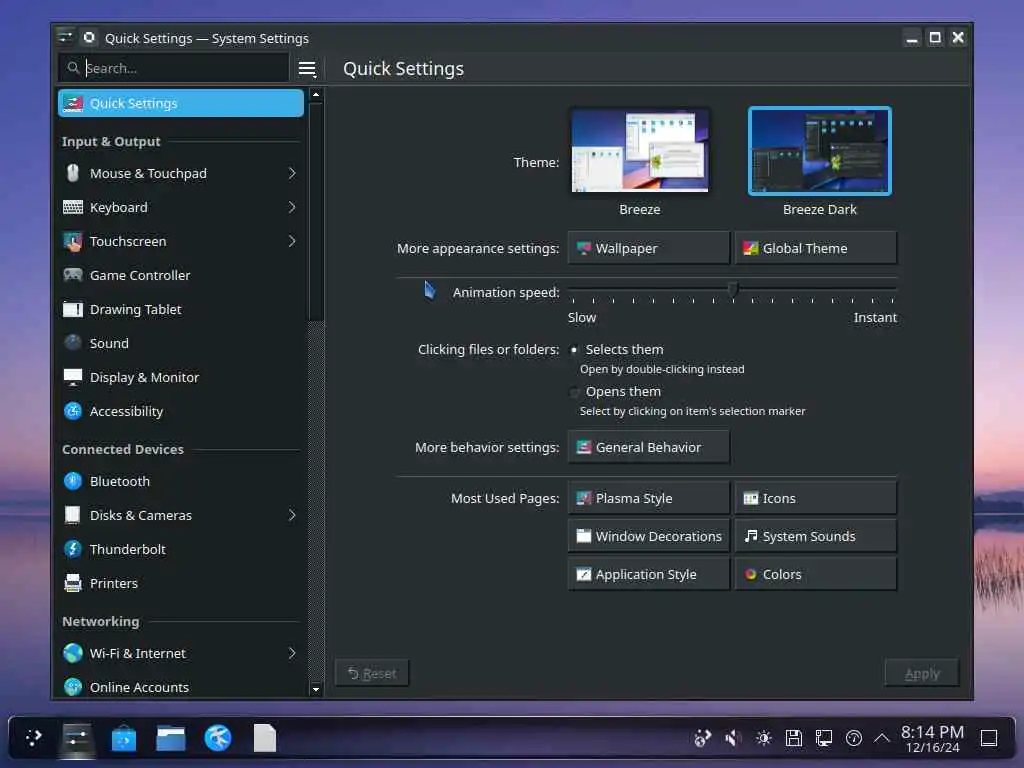Click the Search settings input field

click(x=174, y=68)
